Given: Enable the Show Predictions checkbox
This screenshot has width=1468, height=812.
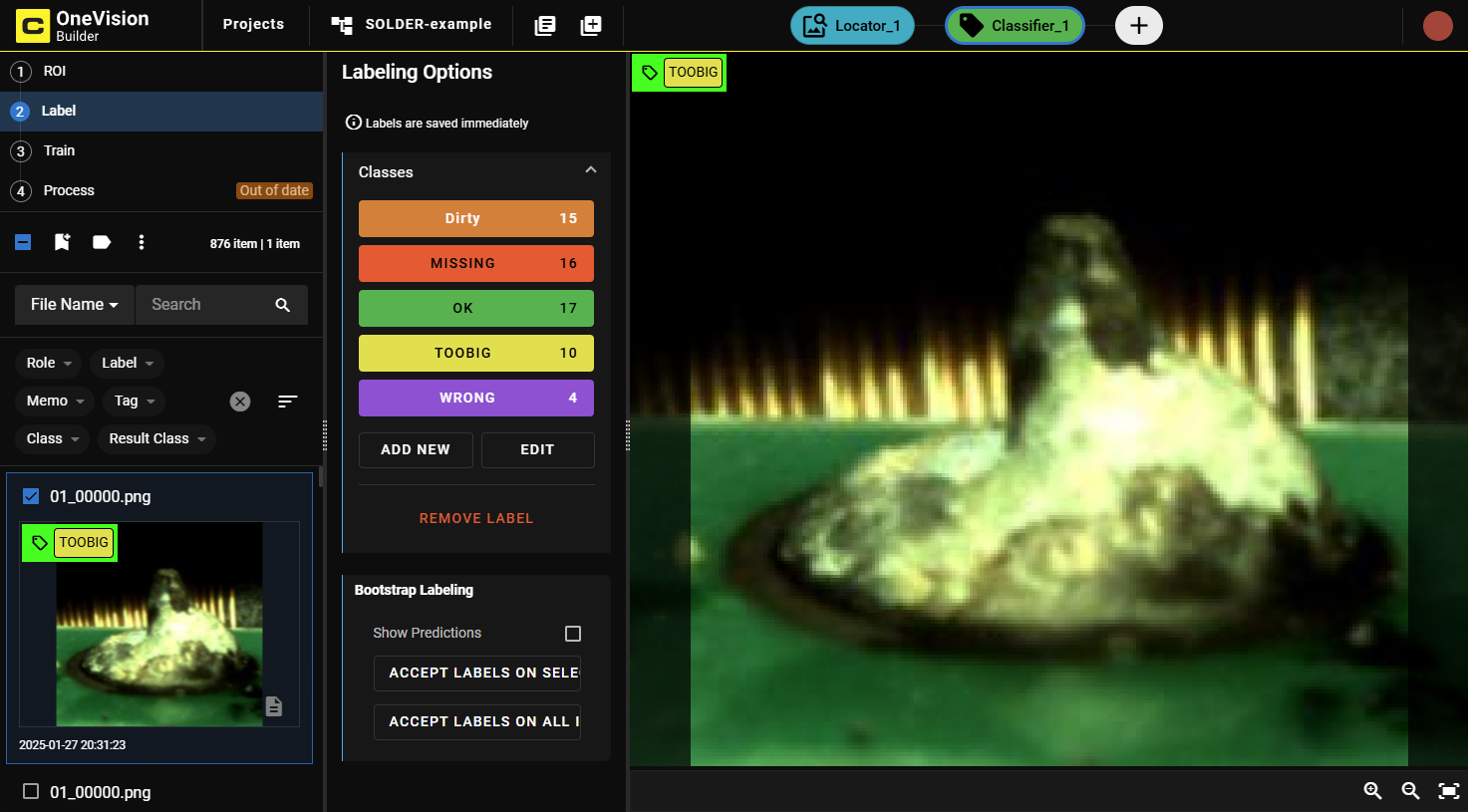Looking at the screenshot, I should [x=573, y=634].
